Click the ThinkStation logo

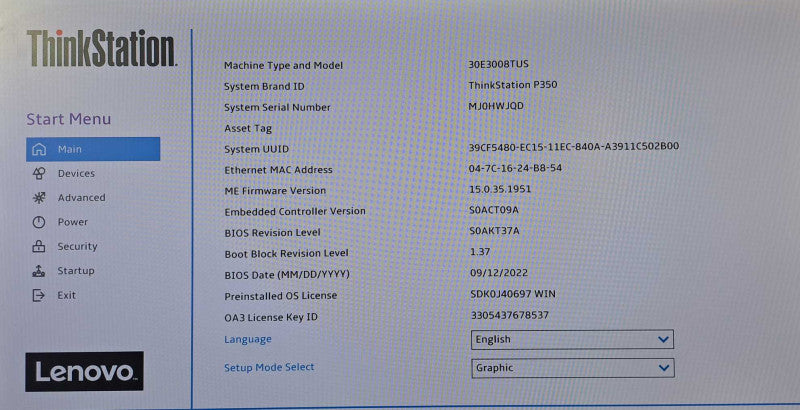coord(101,48)
